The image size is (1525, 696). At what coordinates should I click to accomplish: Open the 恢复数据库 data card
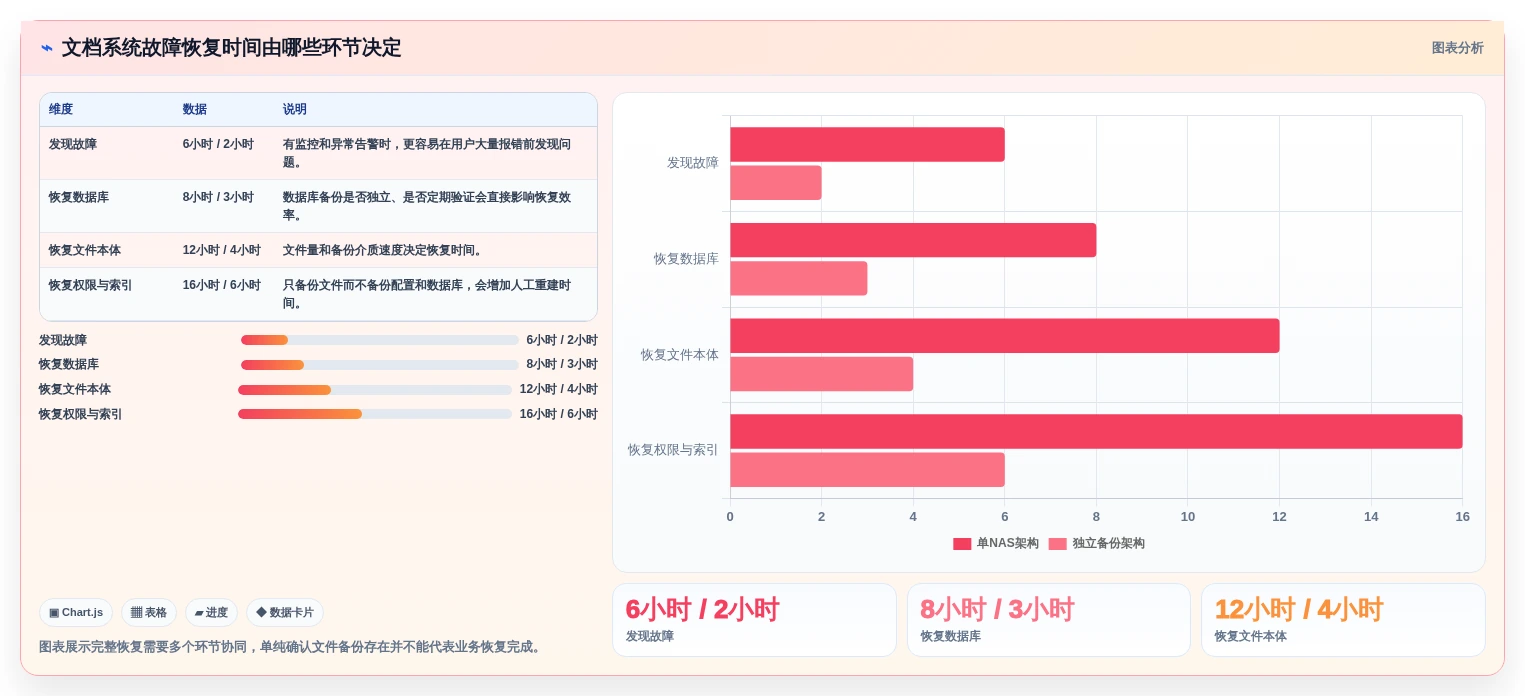click(1049, 620)
